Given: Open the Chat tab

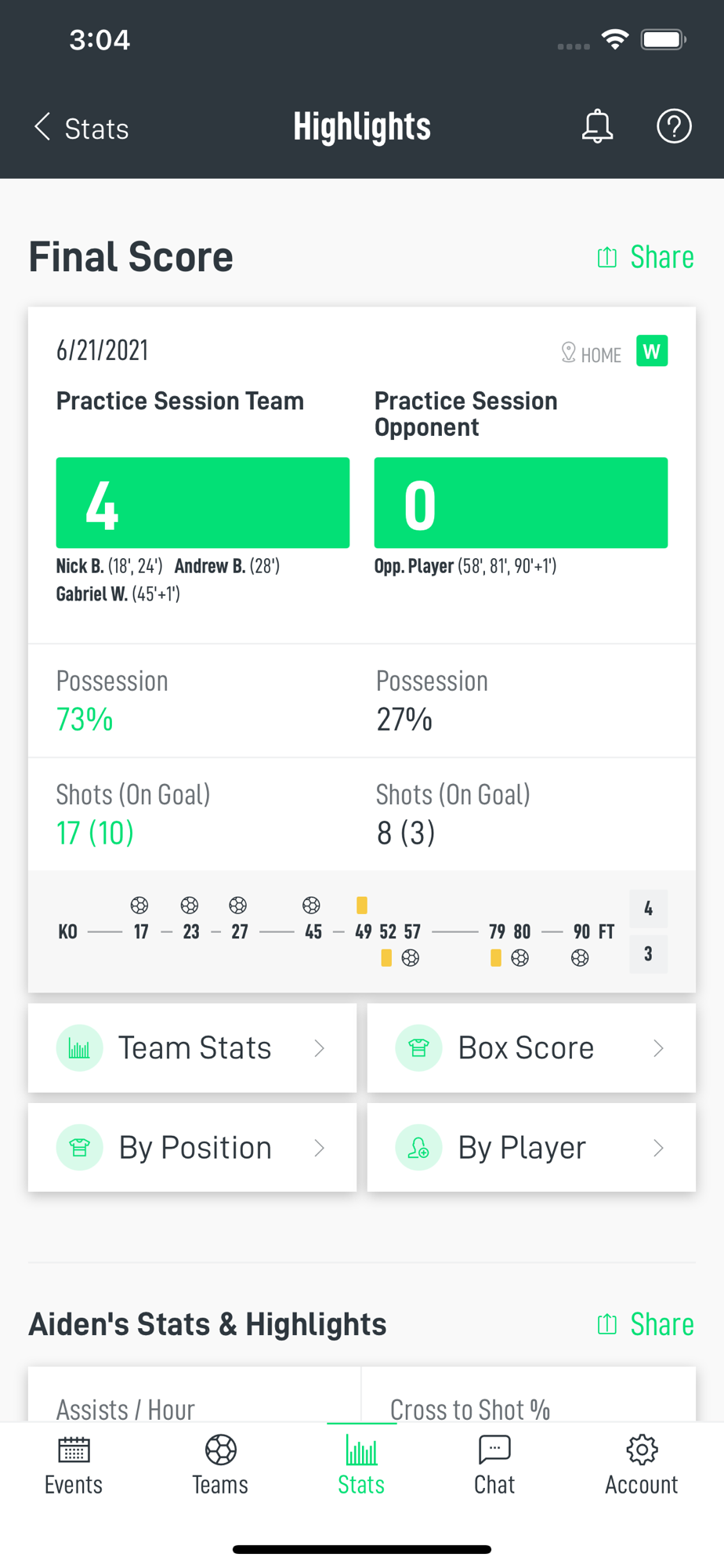Looking at the screenshot, I should (494, 1466).
